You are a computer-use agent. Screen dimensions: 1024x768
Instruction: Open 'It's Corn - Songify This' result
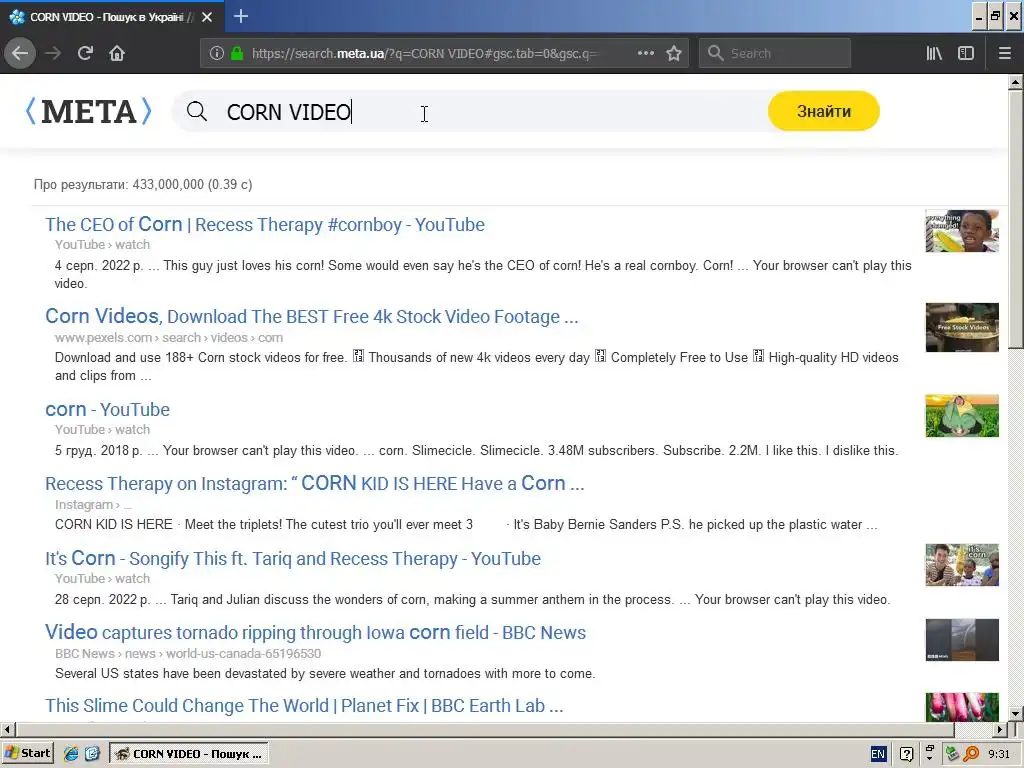[293, 559]
